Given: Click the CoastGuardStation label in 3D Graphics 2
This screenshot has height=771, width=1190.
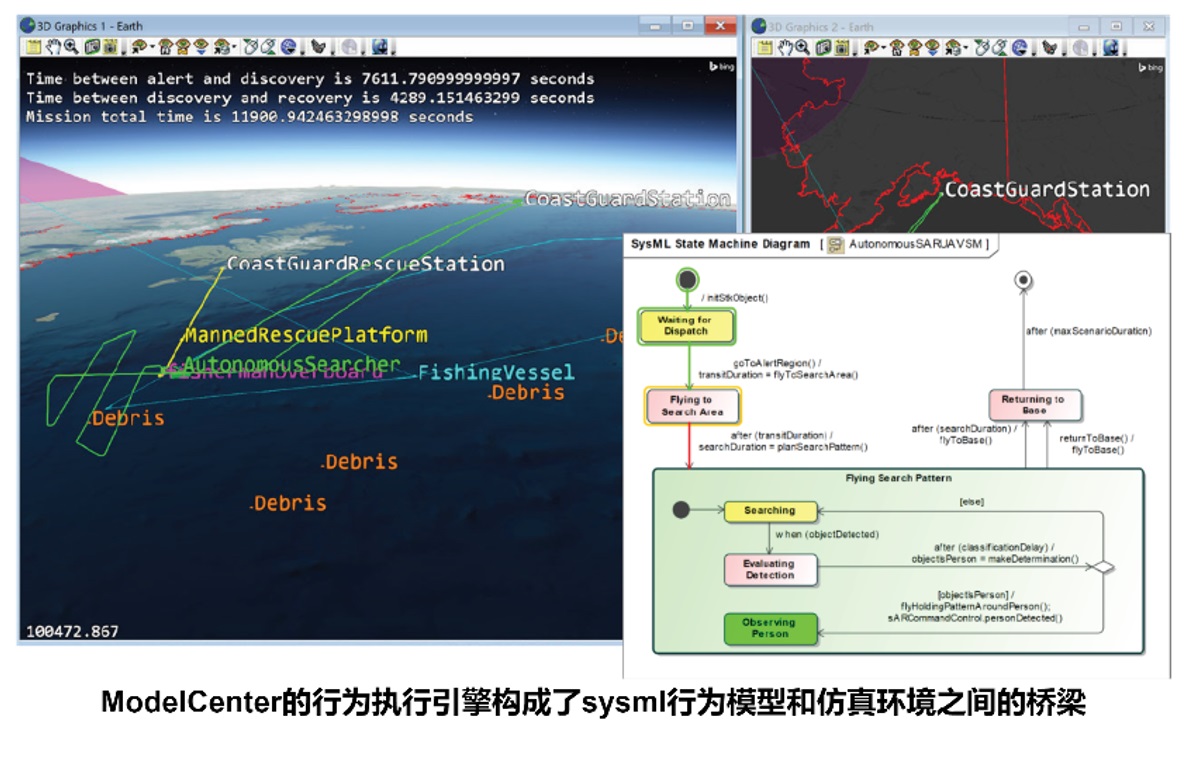Looking at the screenshot, I should [x=1047, y=189].
